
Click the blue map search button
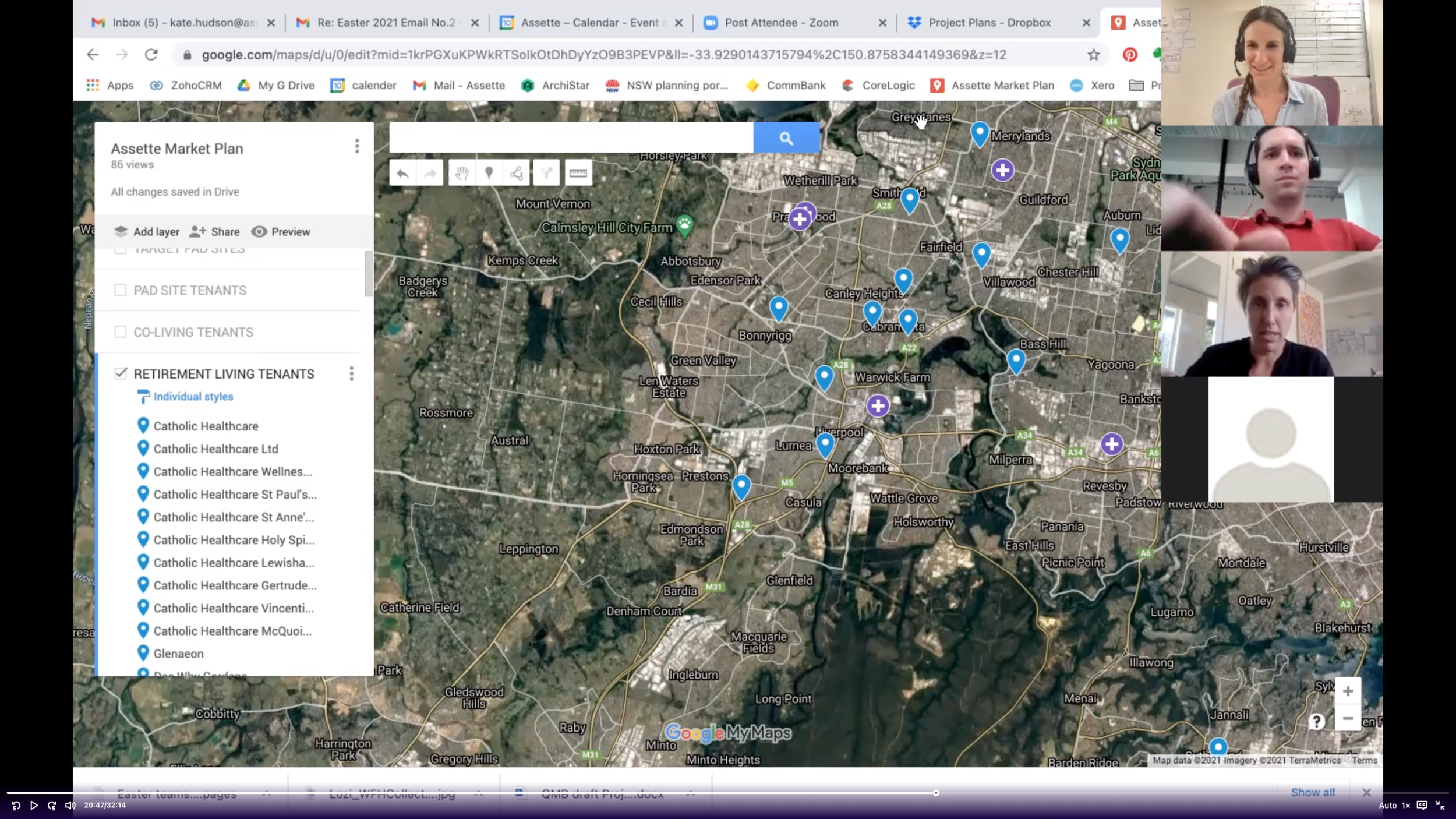tap(786, 138)
